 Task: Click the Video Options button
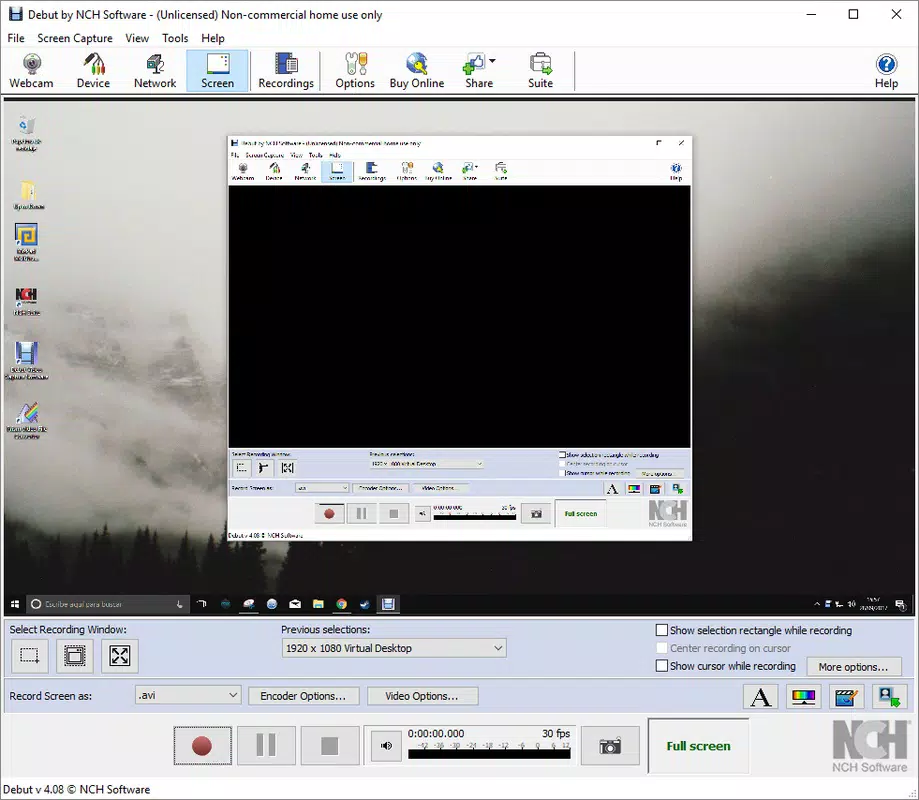(423, 696)
